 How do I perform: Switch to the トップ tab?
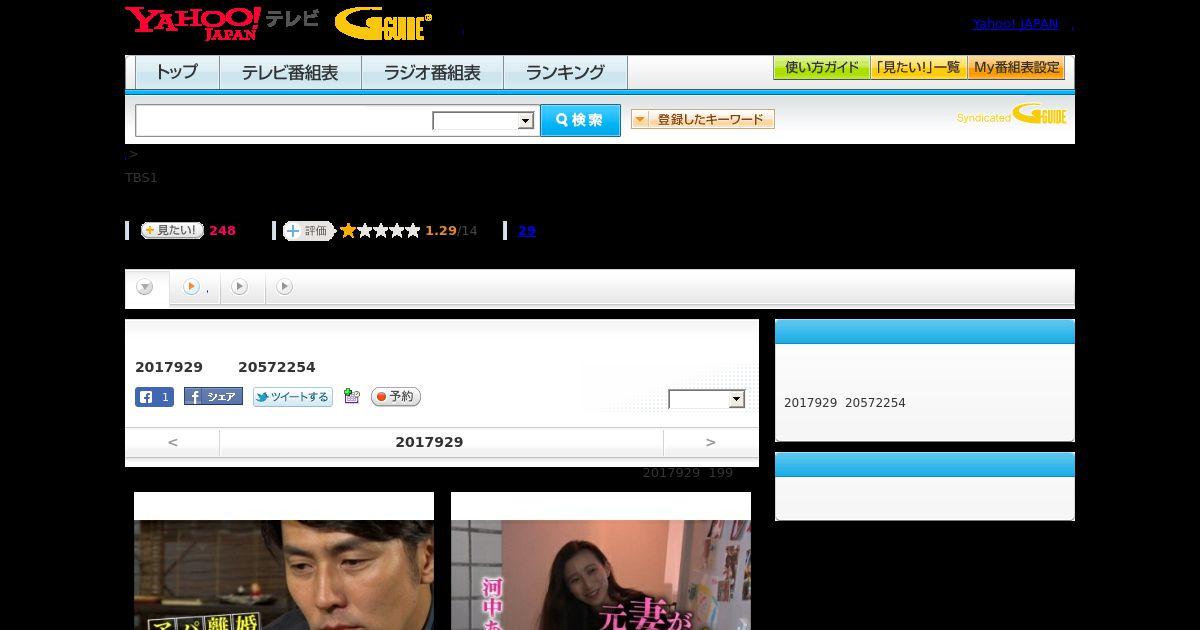coord(177,72)
